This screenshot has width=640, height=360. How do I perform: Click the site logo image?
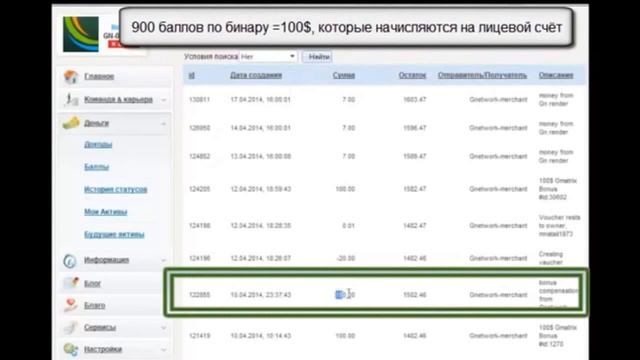click(x=81, y=34)
